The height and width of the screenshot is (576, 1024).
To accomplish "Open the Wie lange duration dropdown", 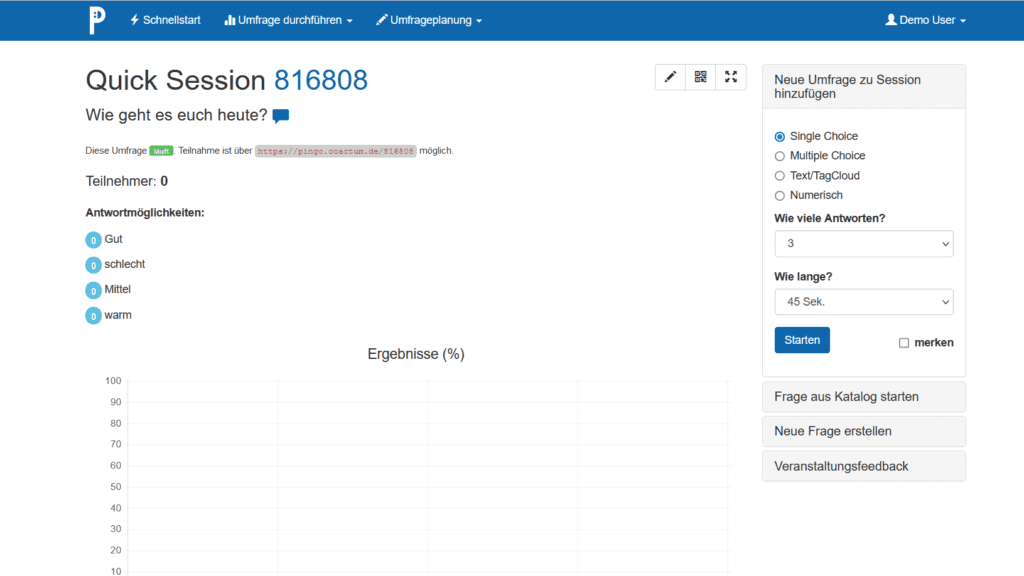I will point(863,301).
